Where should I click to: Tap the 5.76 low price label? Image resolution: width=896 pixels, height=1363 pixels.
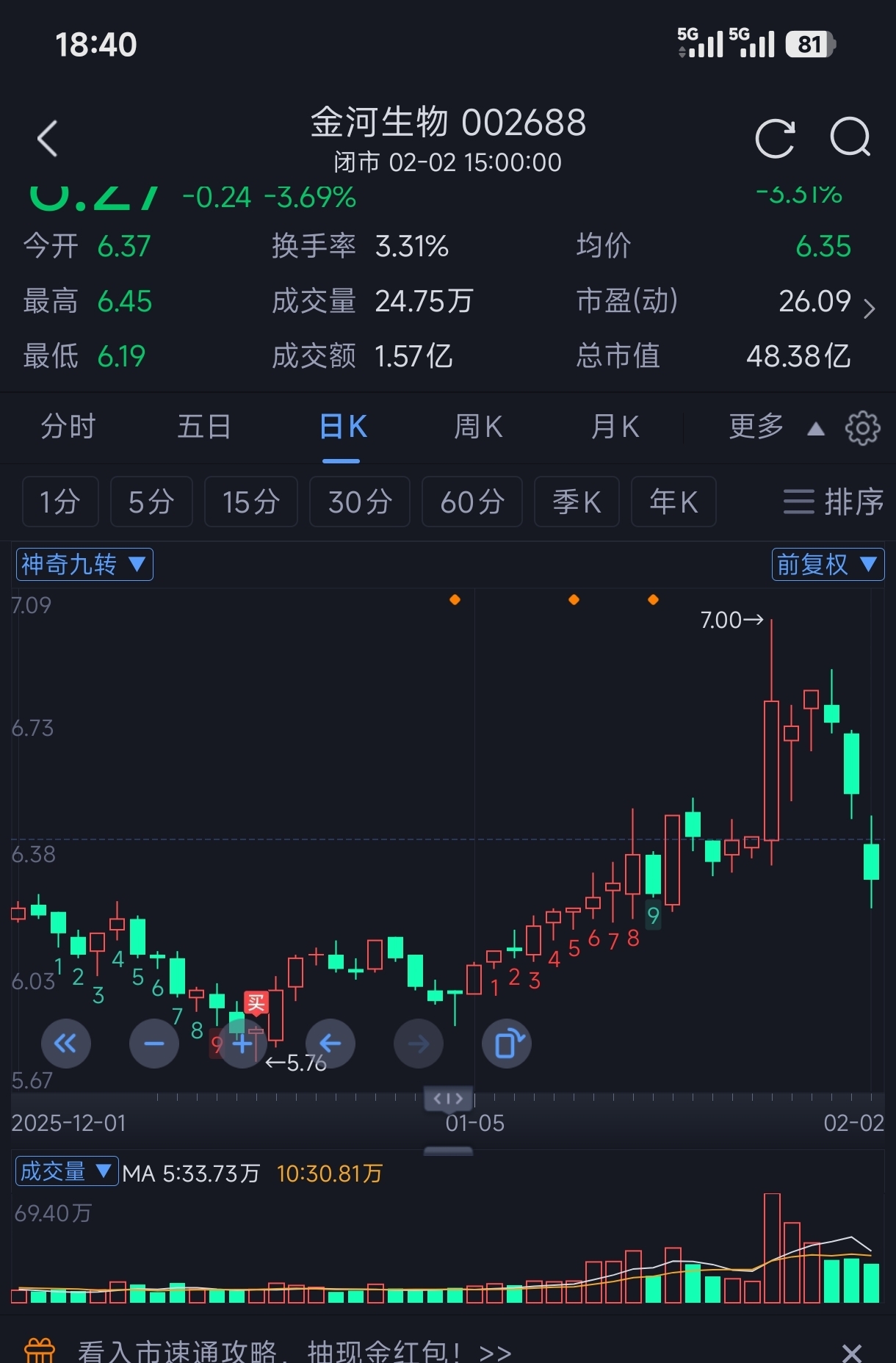[x=296, y=1063]
